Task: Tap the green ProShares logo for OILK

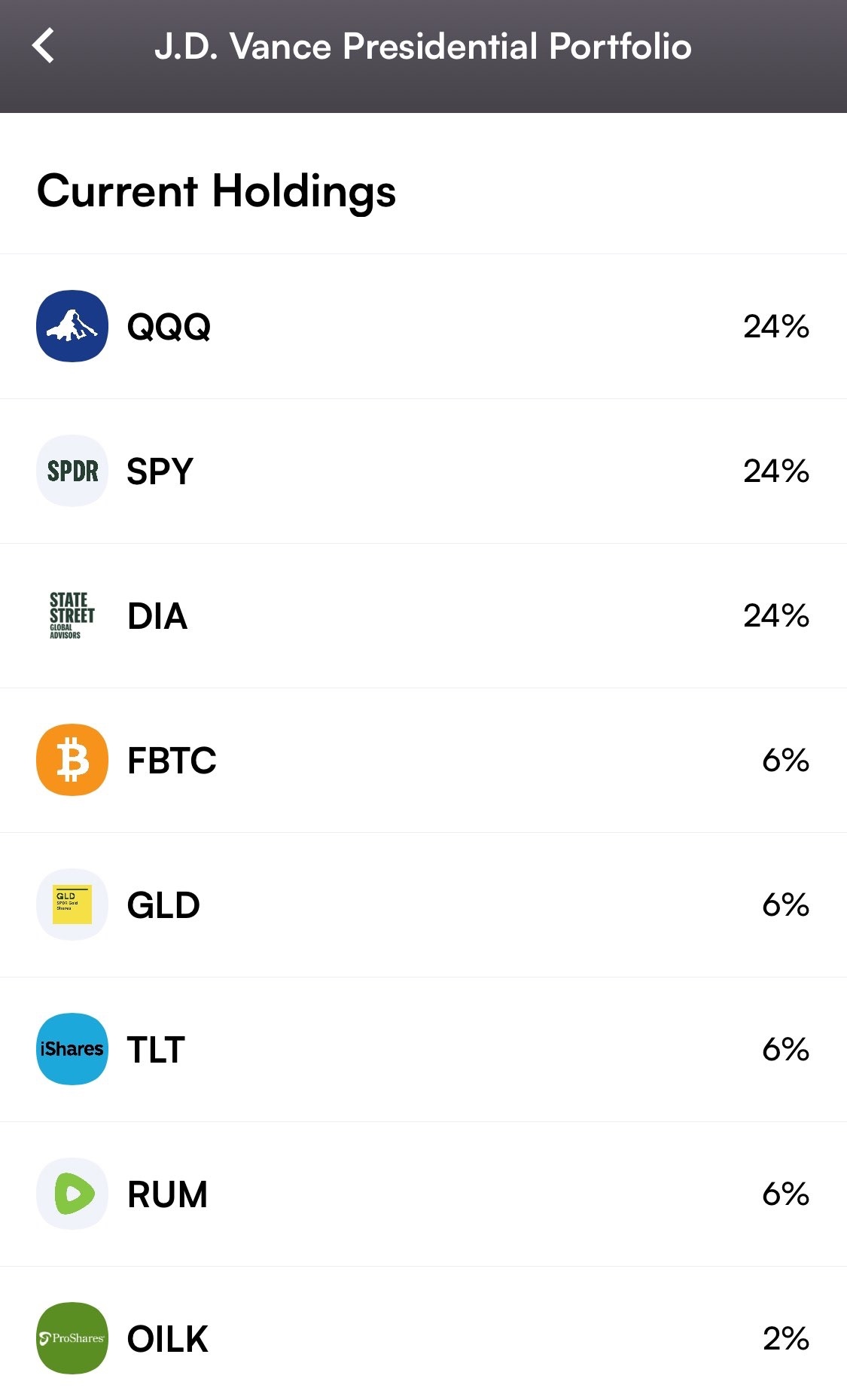Action: point(72,1338)
